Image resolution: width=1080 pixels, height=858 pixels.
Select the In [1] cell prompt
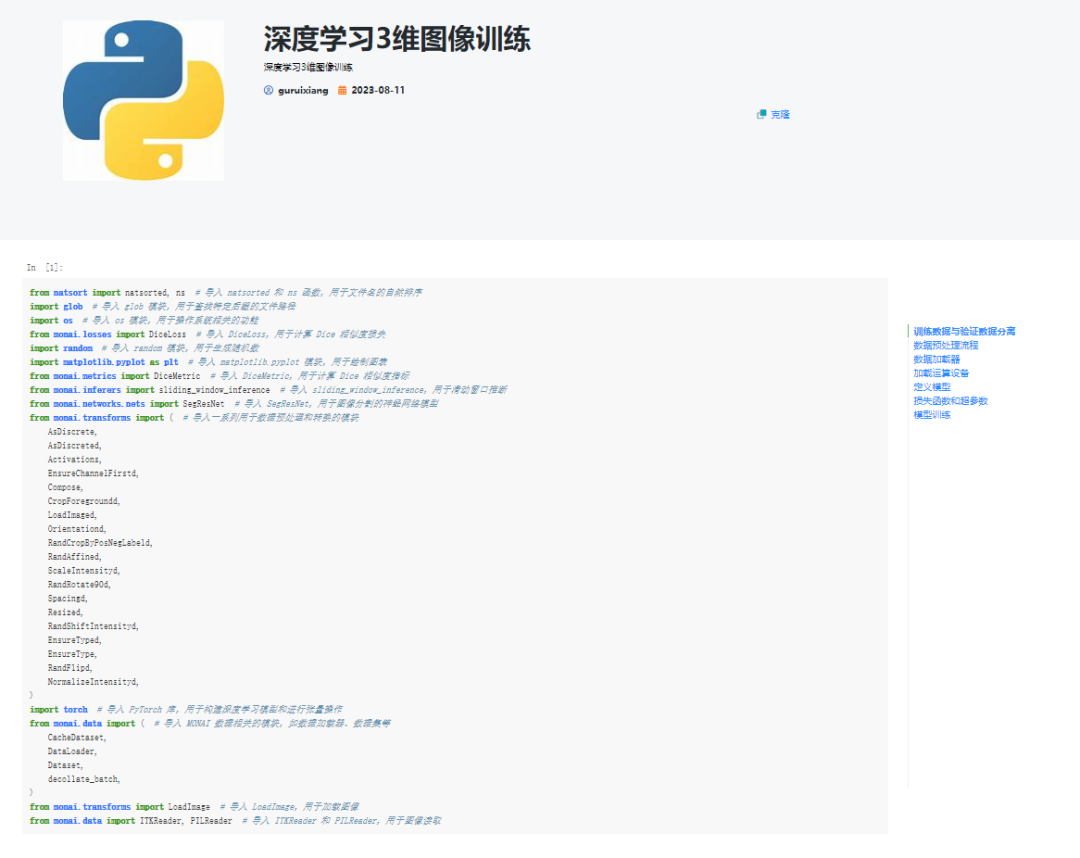(x=45, y=267)
